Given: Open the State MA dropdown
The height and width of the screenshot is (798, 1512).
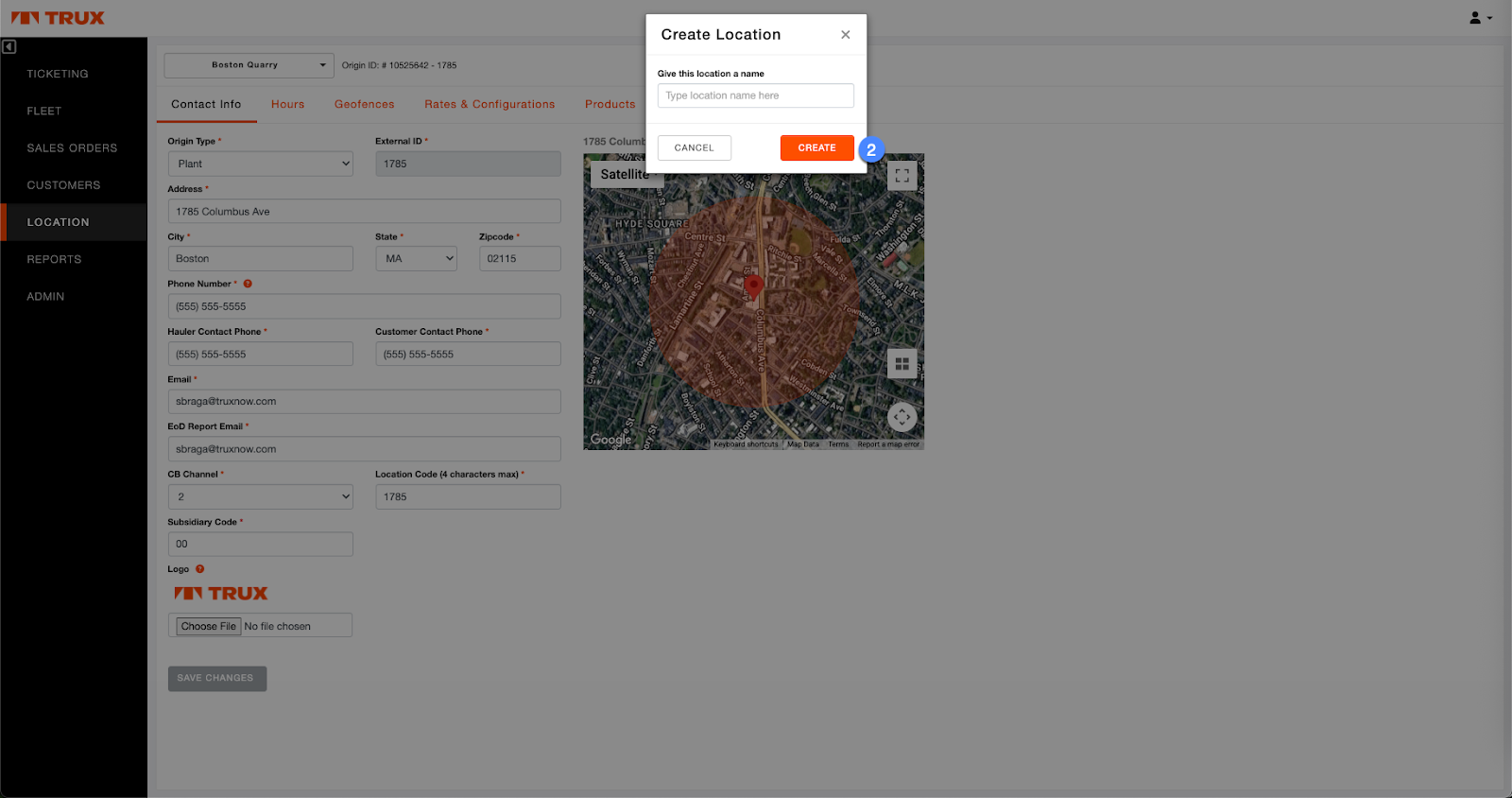Looking at the screenshot, I should pos(416,259).
